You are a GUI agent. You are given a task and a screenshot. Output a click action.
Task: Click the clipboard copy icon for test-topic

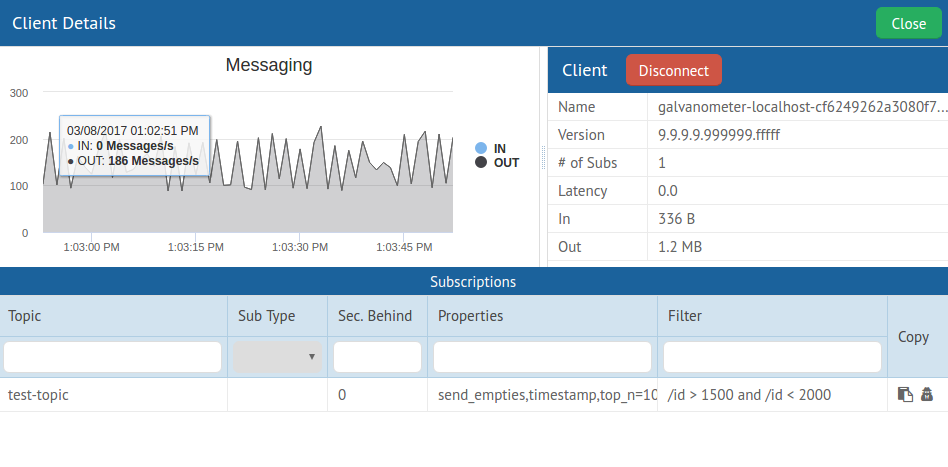coord(905,395)
